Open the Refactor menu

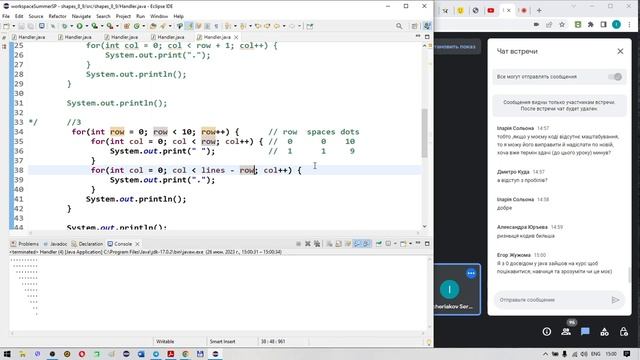coord(58,16)
